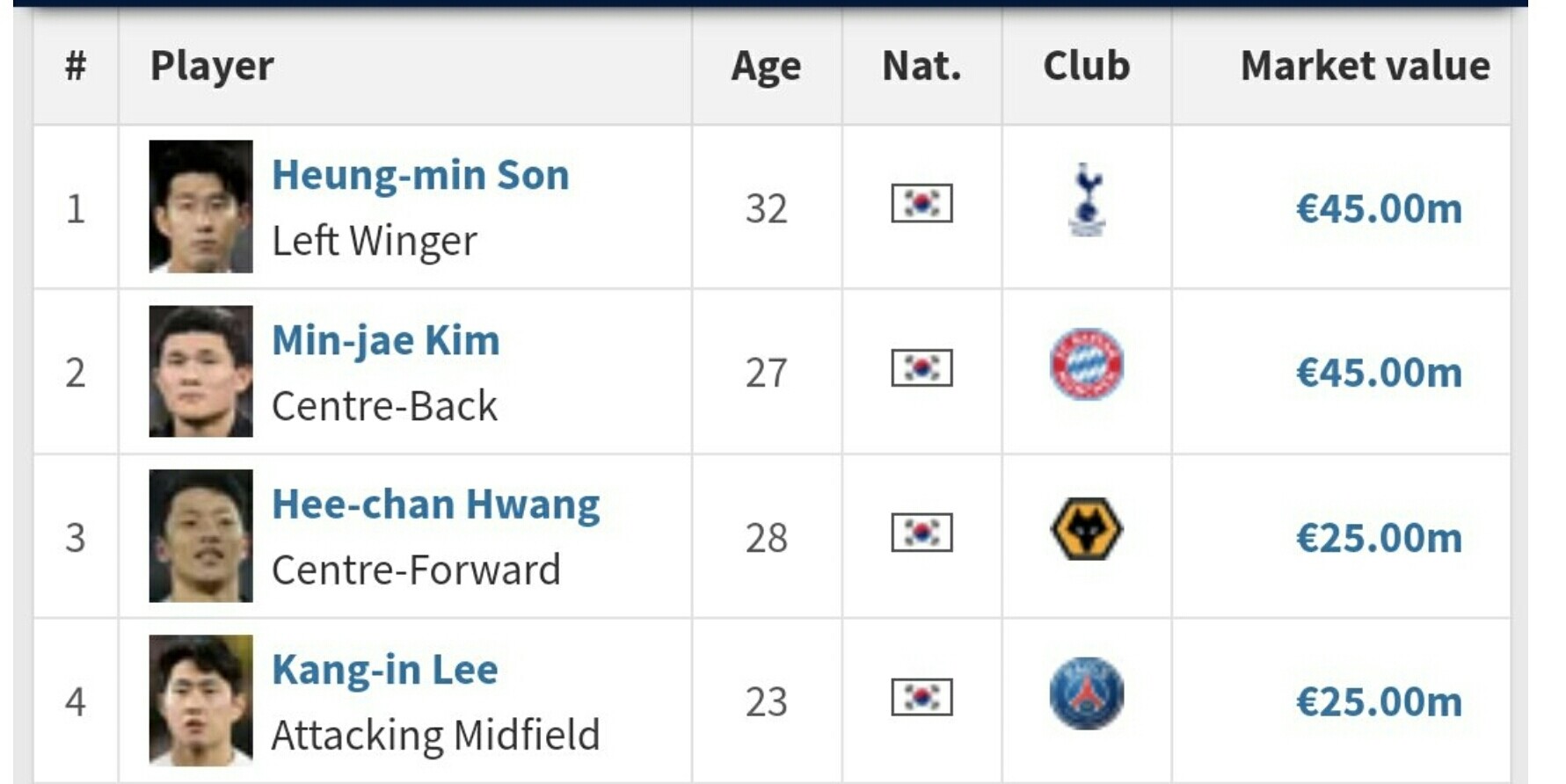Open the Bayern Munich club logo
The width and height of the screenshot is (1566, 784).
pyautogui.click(x=1087, y=364)
